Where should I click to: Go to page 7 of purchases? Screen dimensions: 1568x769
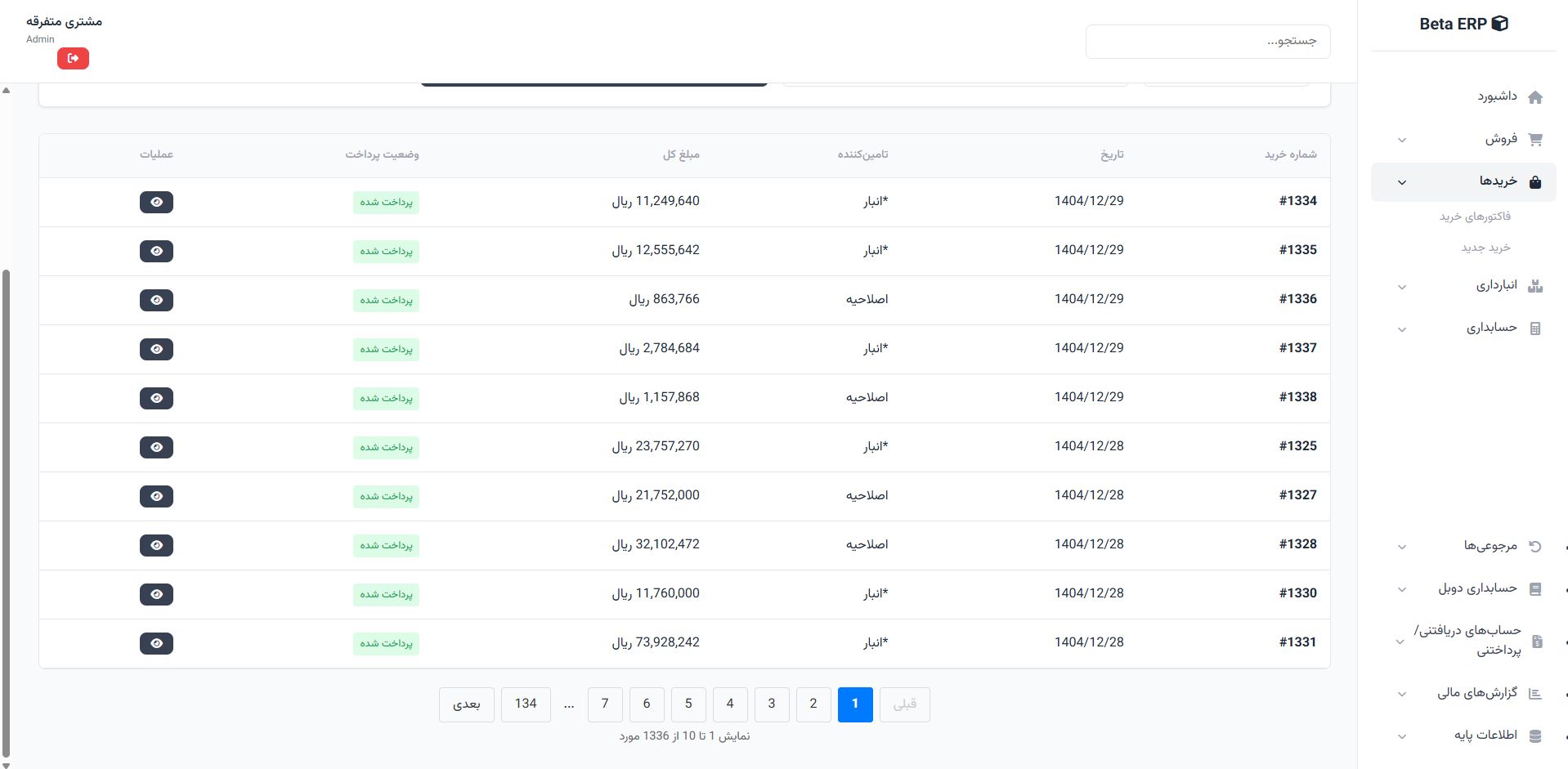(x=605, y=704)
